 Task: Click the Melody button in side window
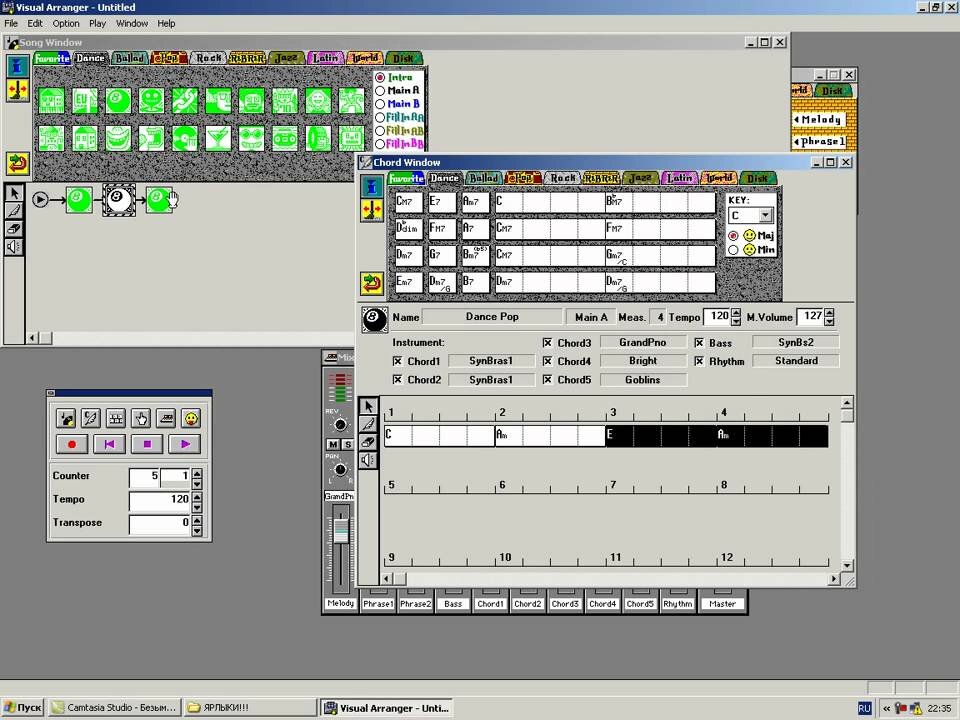point(820,119)
